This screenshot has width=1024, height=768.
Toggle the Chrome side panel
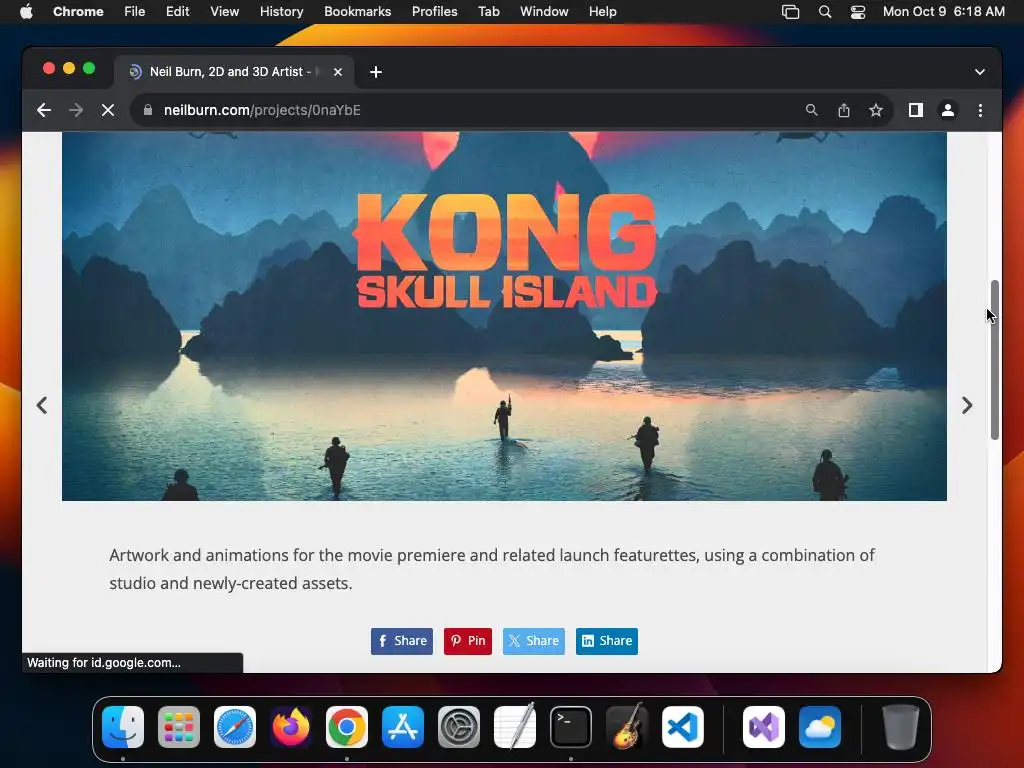click(x=916, y=110)
